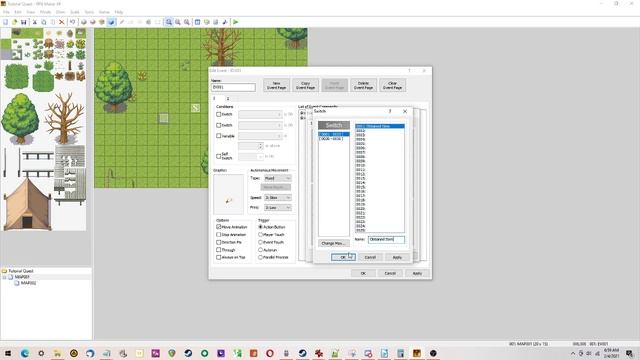Enable the Self Switch condition checkbox
The image size is (640, 360).
tap(219, 156)
